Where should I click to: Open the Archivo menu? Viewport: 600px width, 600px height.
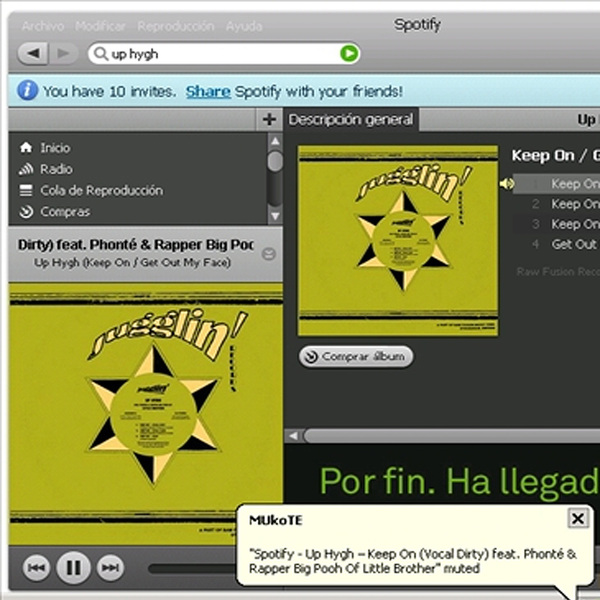[x=43, y=26]
